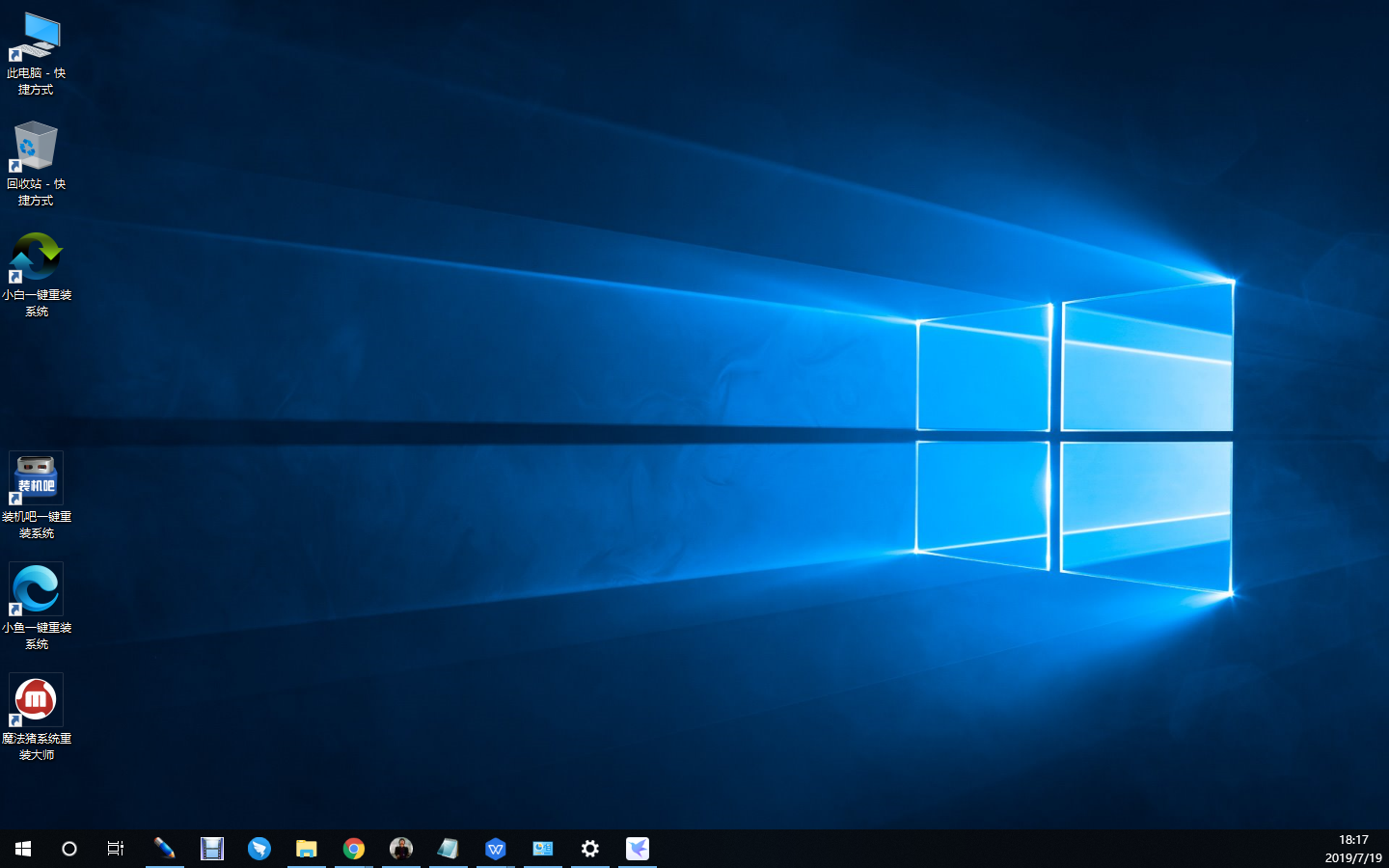
Task: Open the Windows Start menu
Action: (x=23, y=849)
